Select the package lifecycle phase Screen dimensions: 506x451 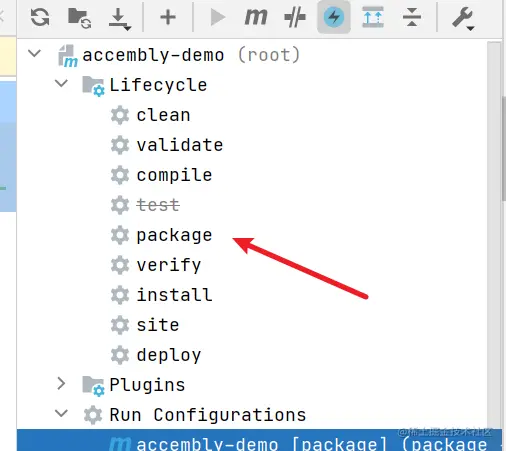coord(174,235)
